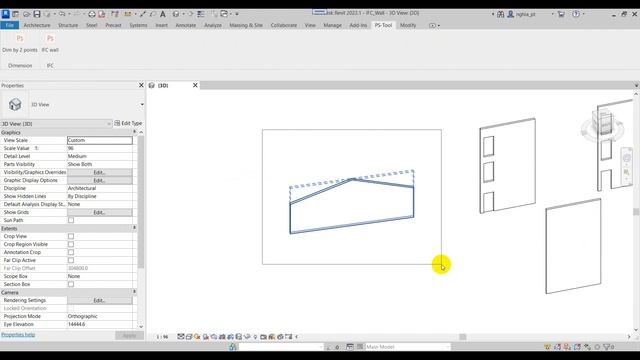Viewport: 640px width, 360px height.
Task: Click Edit for Visibility/Graphics Overrides
Action: [x=100, y=172]
